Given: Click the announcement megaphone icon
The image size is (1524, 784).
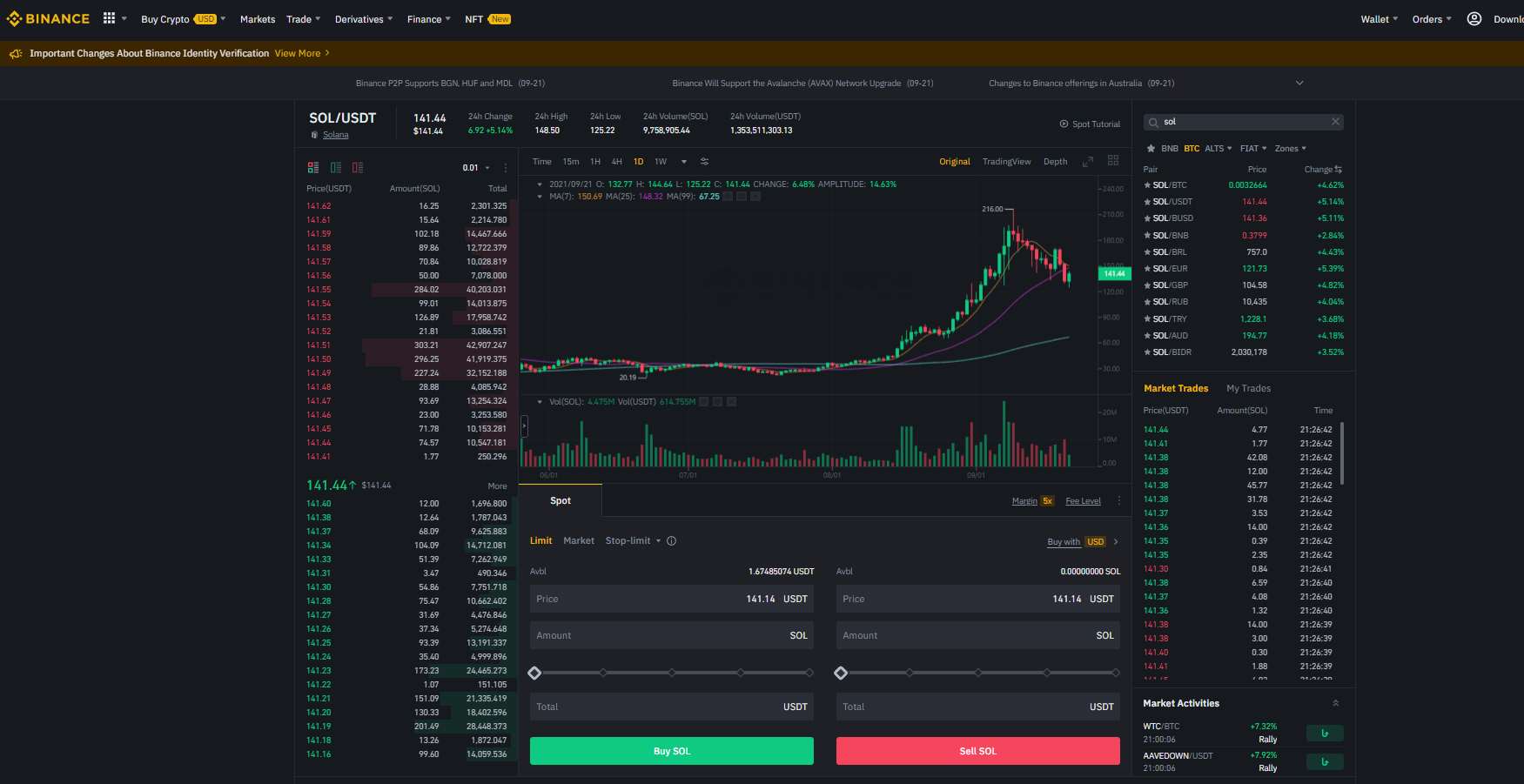Looking at the screenshot, I should coord(16,54).
